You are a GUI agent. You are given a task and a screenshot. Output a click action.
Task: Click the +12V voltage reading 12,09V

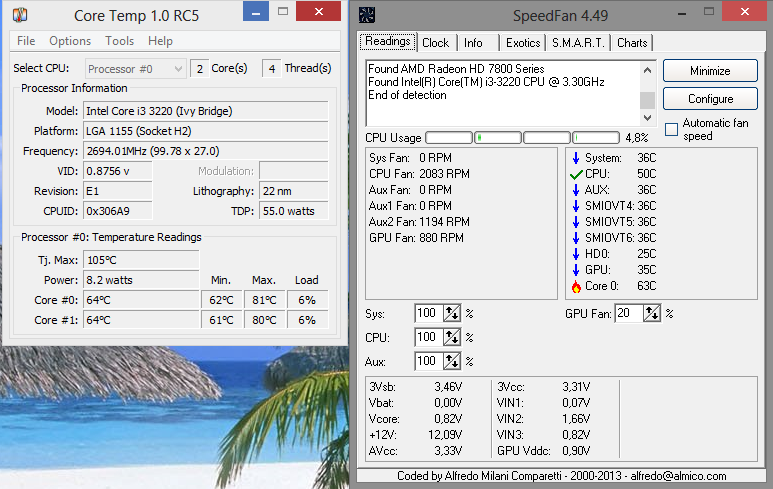point(445,435)
